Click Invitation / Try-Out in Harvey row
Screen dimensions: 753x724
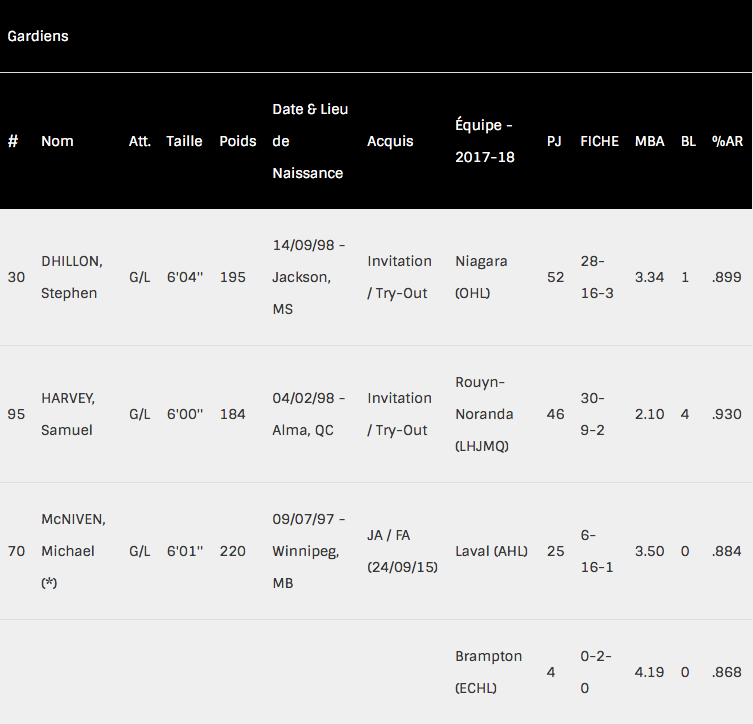point(400,414)
